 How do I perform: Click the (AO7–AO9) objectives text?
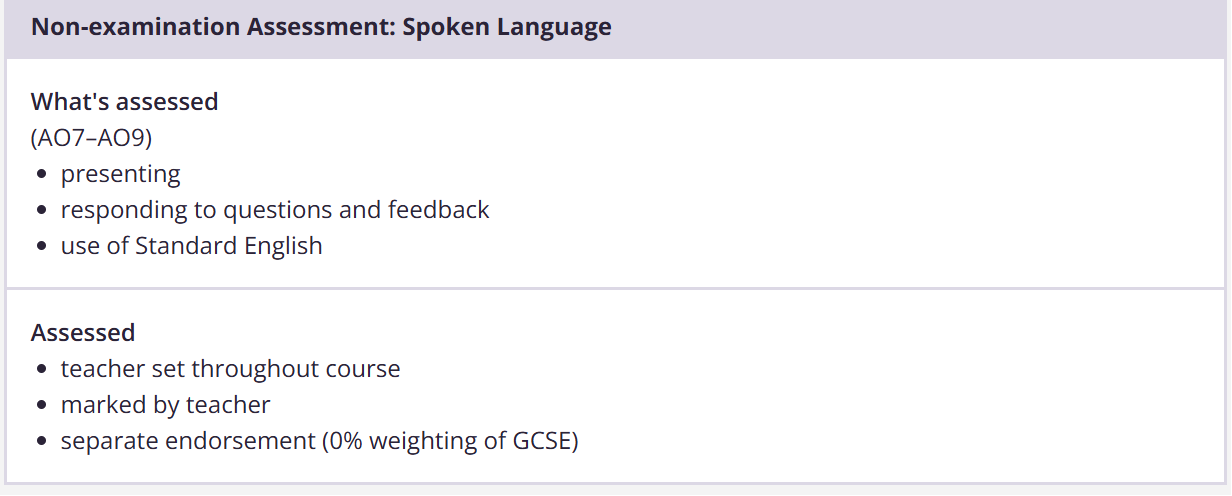tap(91, 137)
